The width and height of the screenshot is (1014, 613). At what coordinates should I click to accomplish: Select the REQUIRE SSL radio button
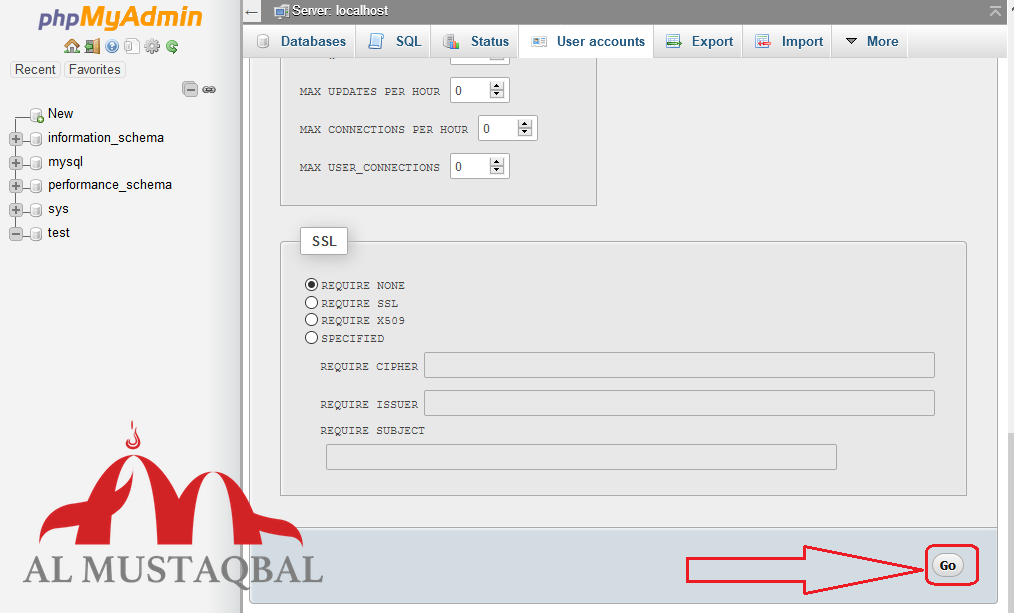[311, 302]
